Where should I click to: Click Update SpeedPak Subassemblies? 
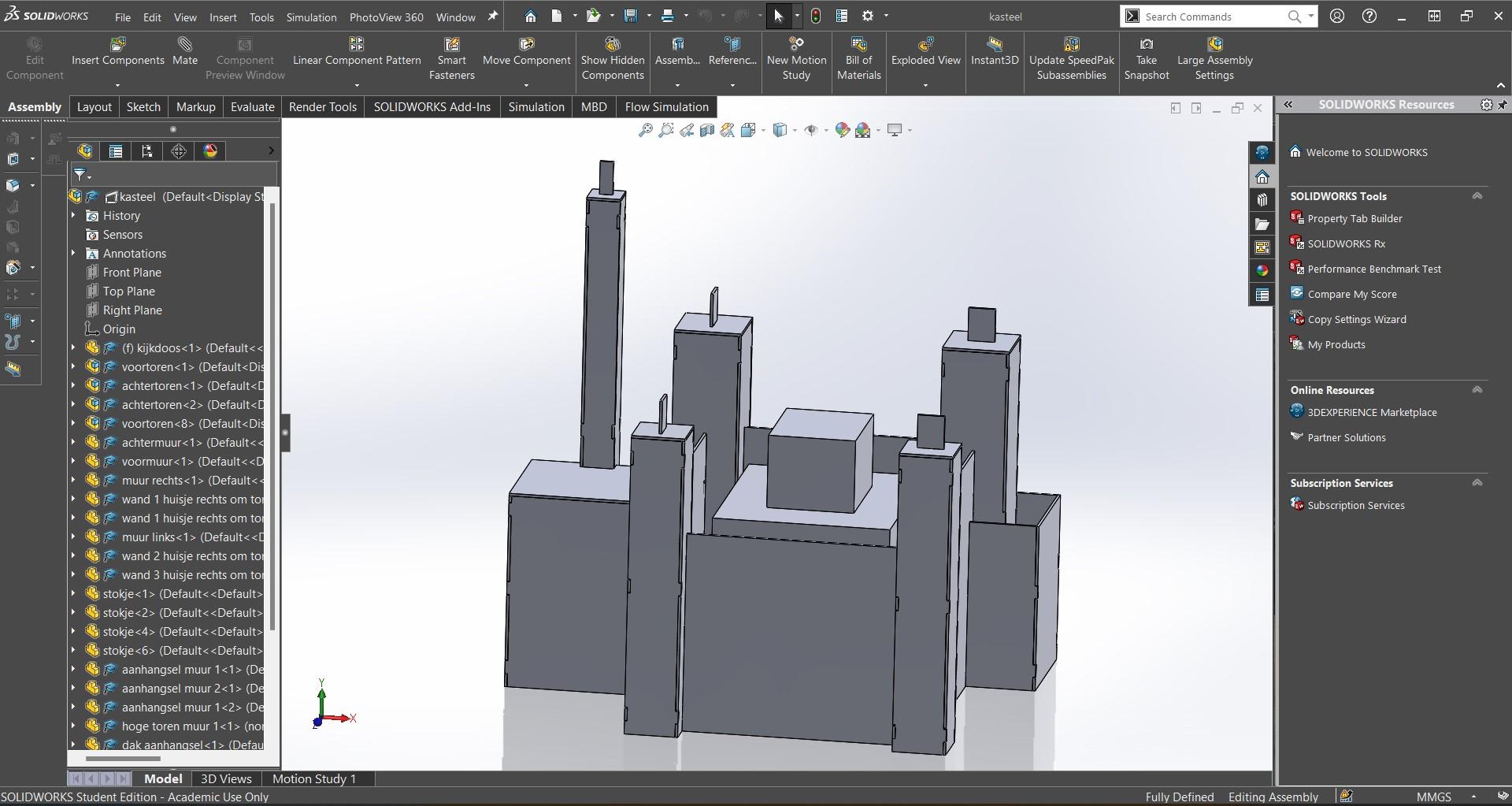[x=1071, y=58]
